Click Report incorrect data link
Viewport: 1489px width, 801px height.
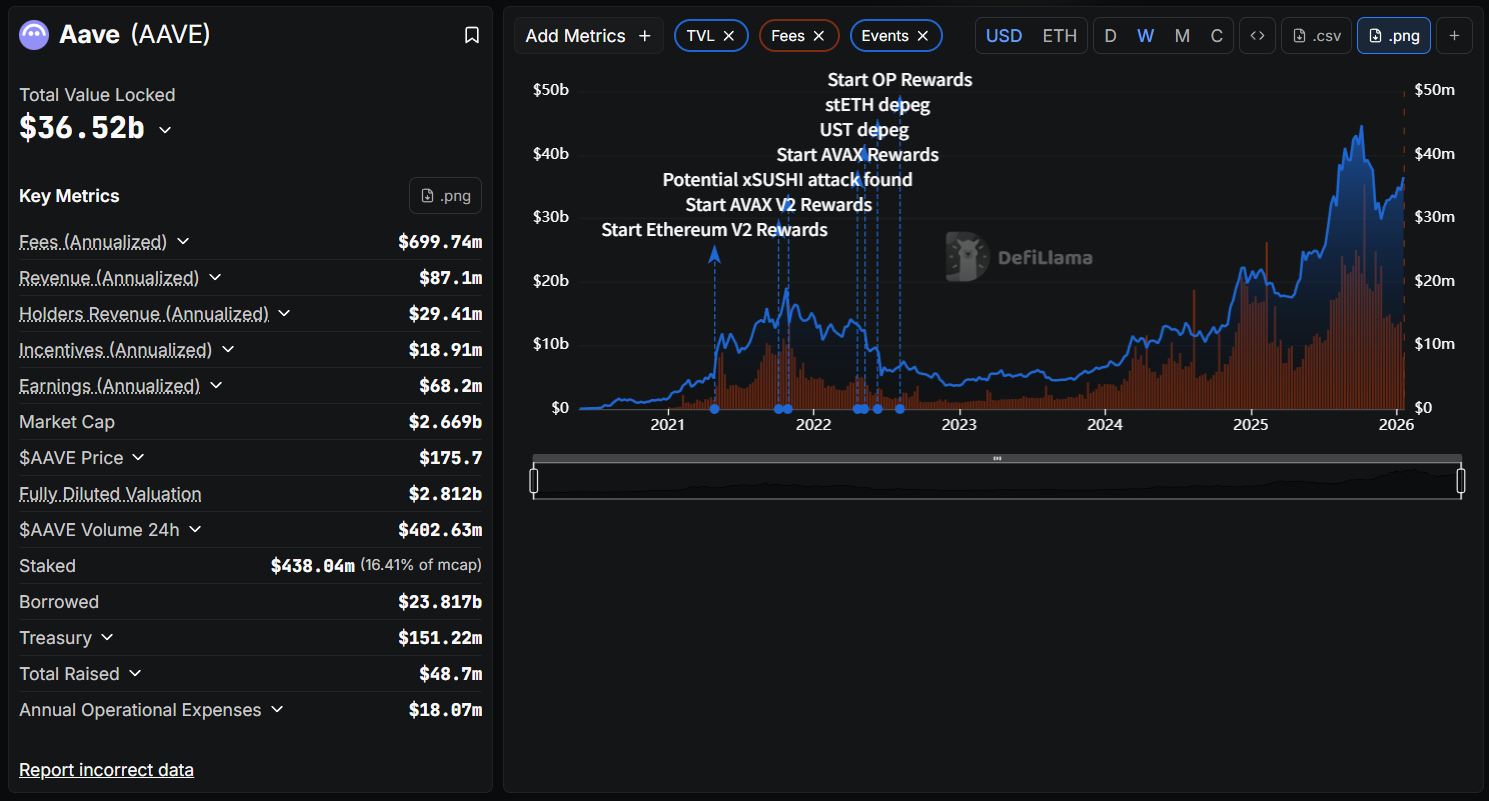click(106, 770)
